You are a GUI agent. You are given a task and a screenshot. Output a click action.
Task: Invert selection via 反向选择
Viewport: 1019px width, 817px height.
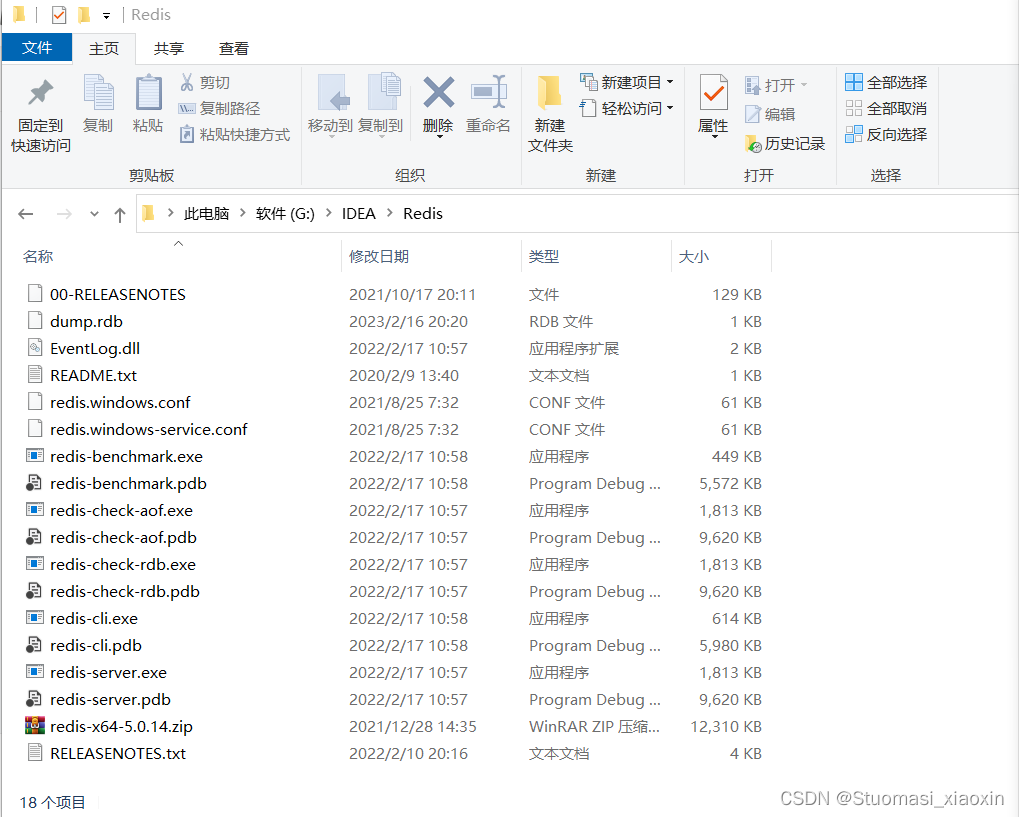coord(886,135)
